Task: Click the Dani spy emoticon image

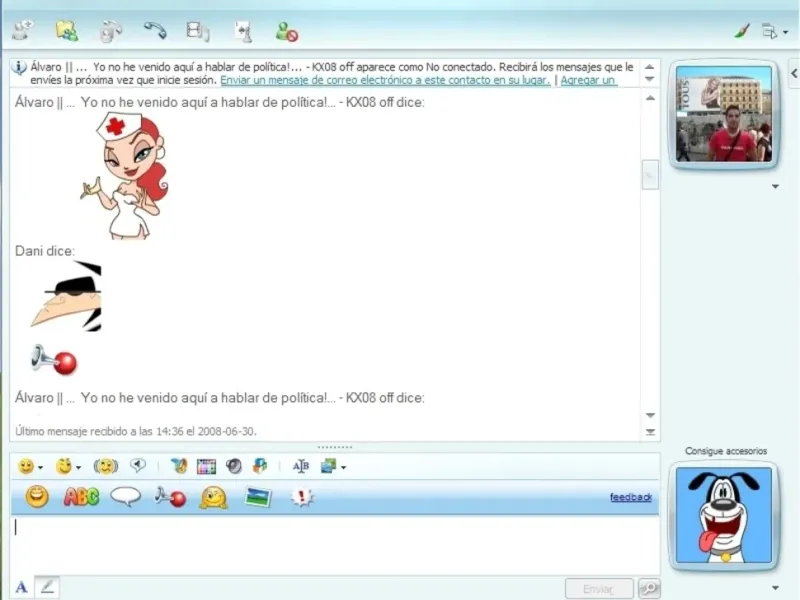Action: [66, 296]
